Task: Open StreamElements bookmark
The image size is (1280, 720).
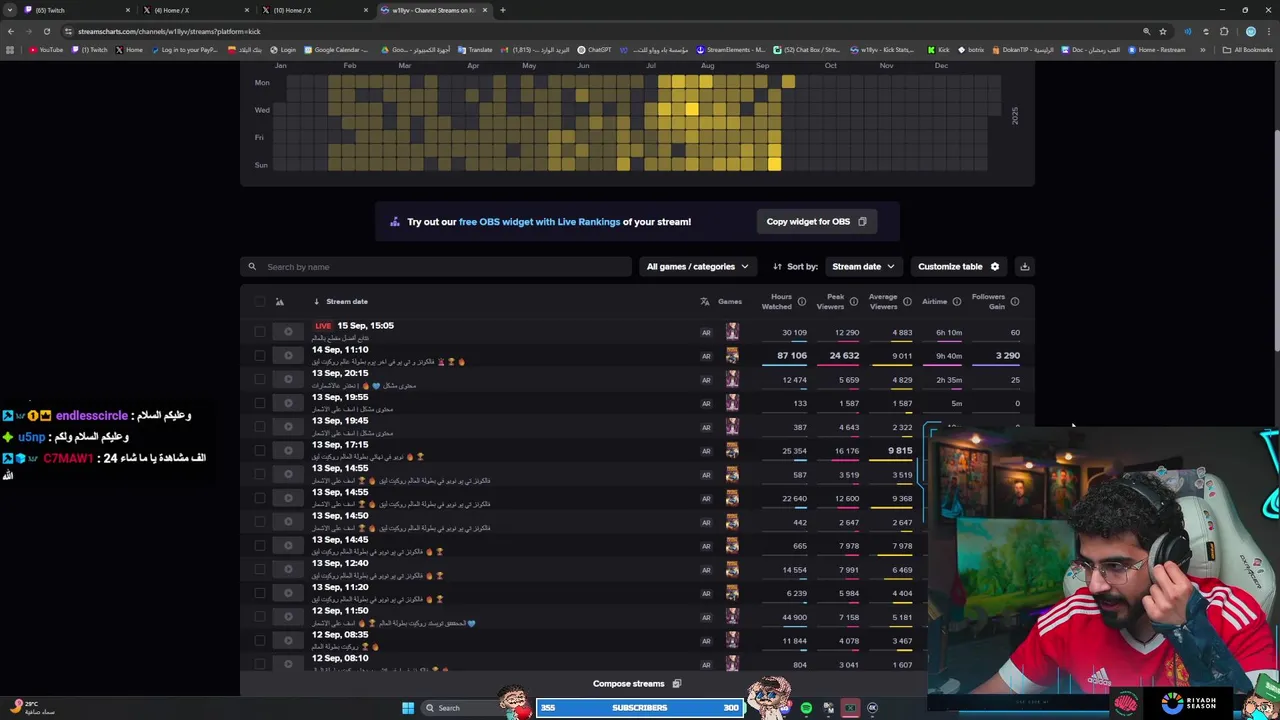Action: point(731,50)
